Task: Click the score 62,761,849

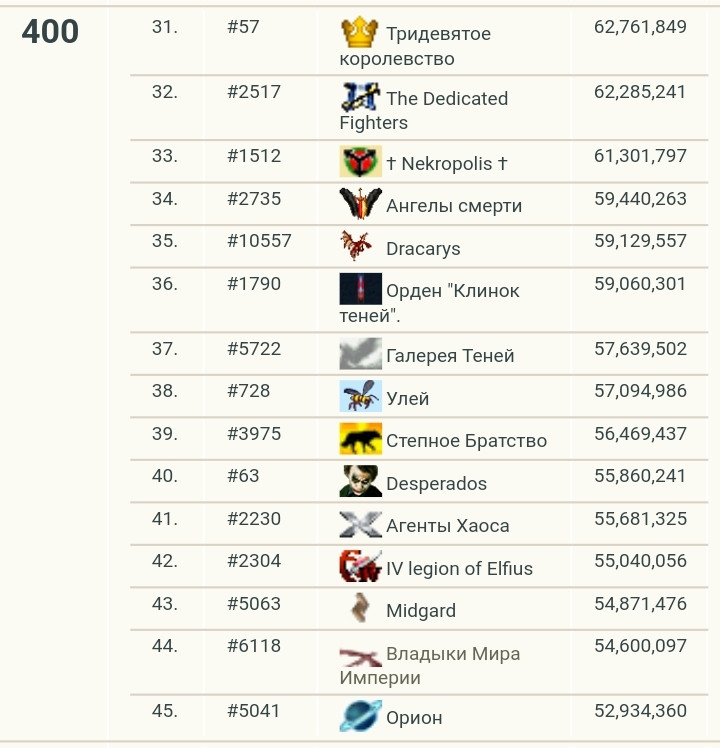Action: tap(640, 27)
